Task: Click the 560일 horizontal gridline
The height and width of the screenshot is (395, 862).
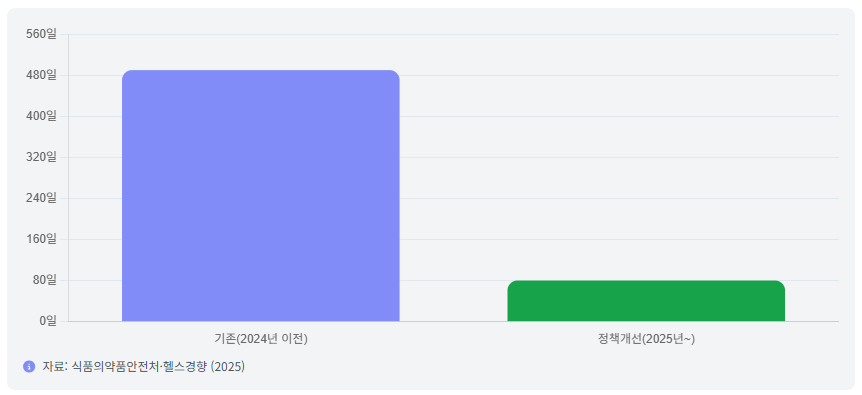Action: [454, 35]
